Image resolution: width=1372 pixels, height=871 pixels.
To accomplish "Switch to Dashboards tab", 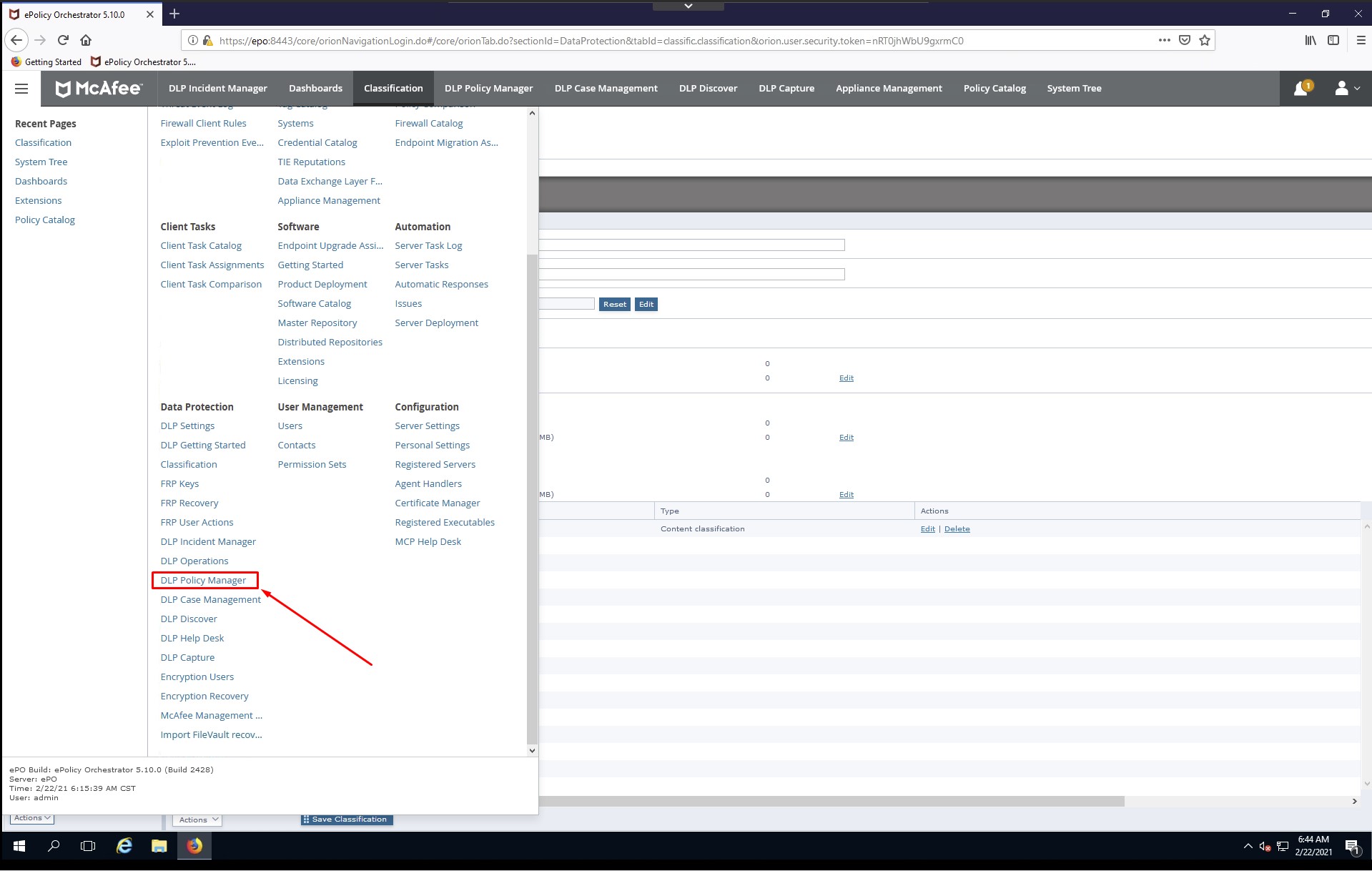I will [x=315, y=89].
